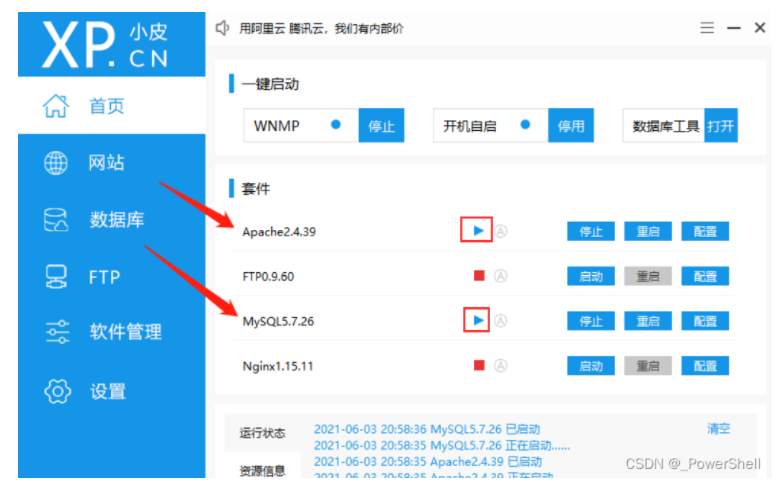Screen dimensions: 784x502
Task: Open MySQL5.7.26 配置
Action: coord(705,321)
